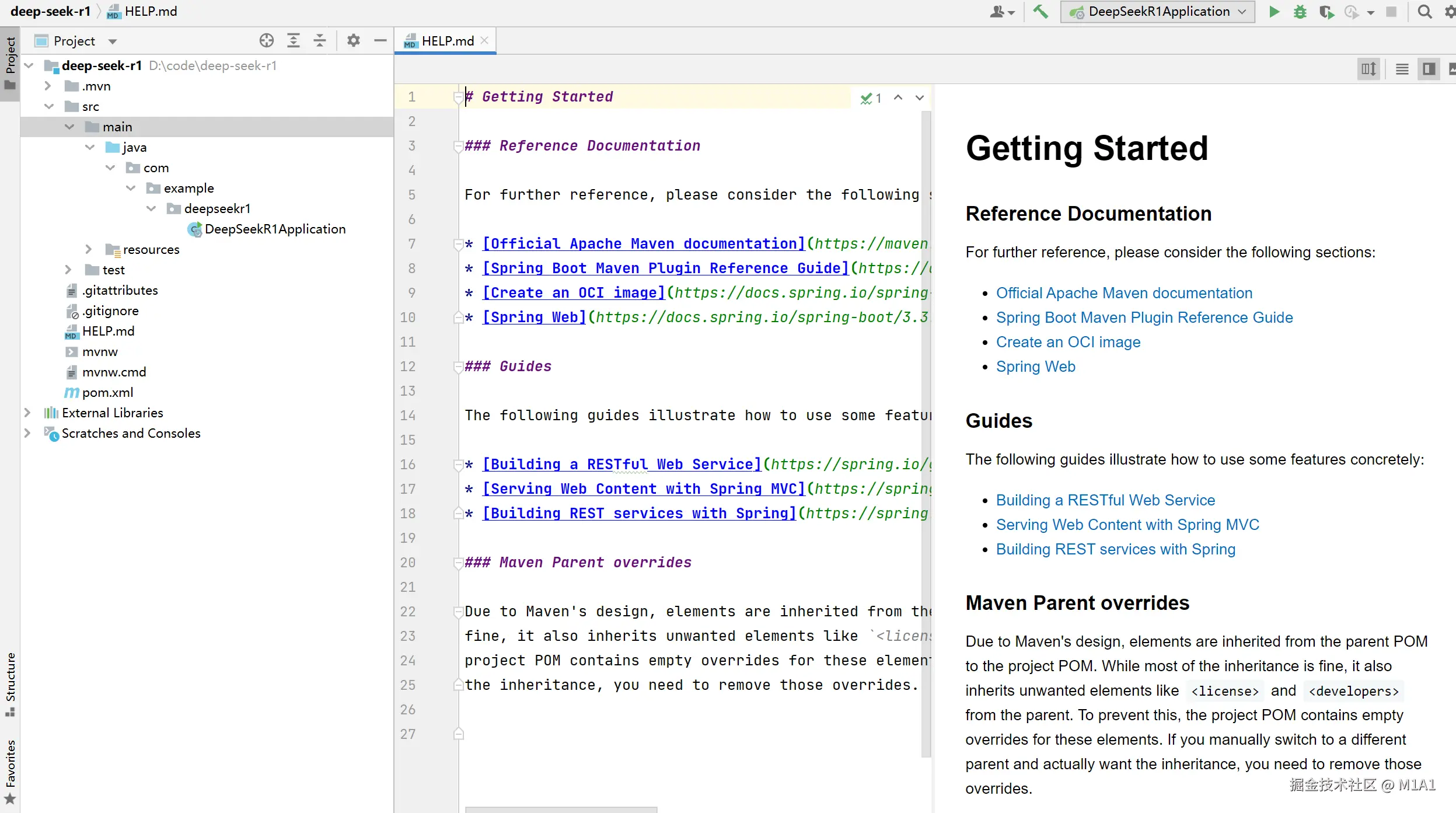Viewport: 1456px width, 813px height.
Task: Open the DeepSeekR1Application run configuration dropdown
Action: pyautogui.click(x=1158, y=12)
